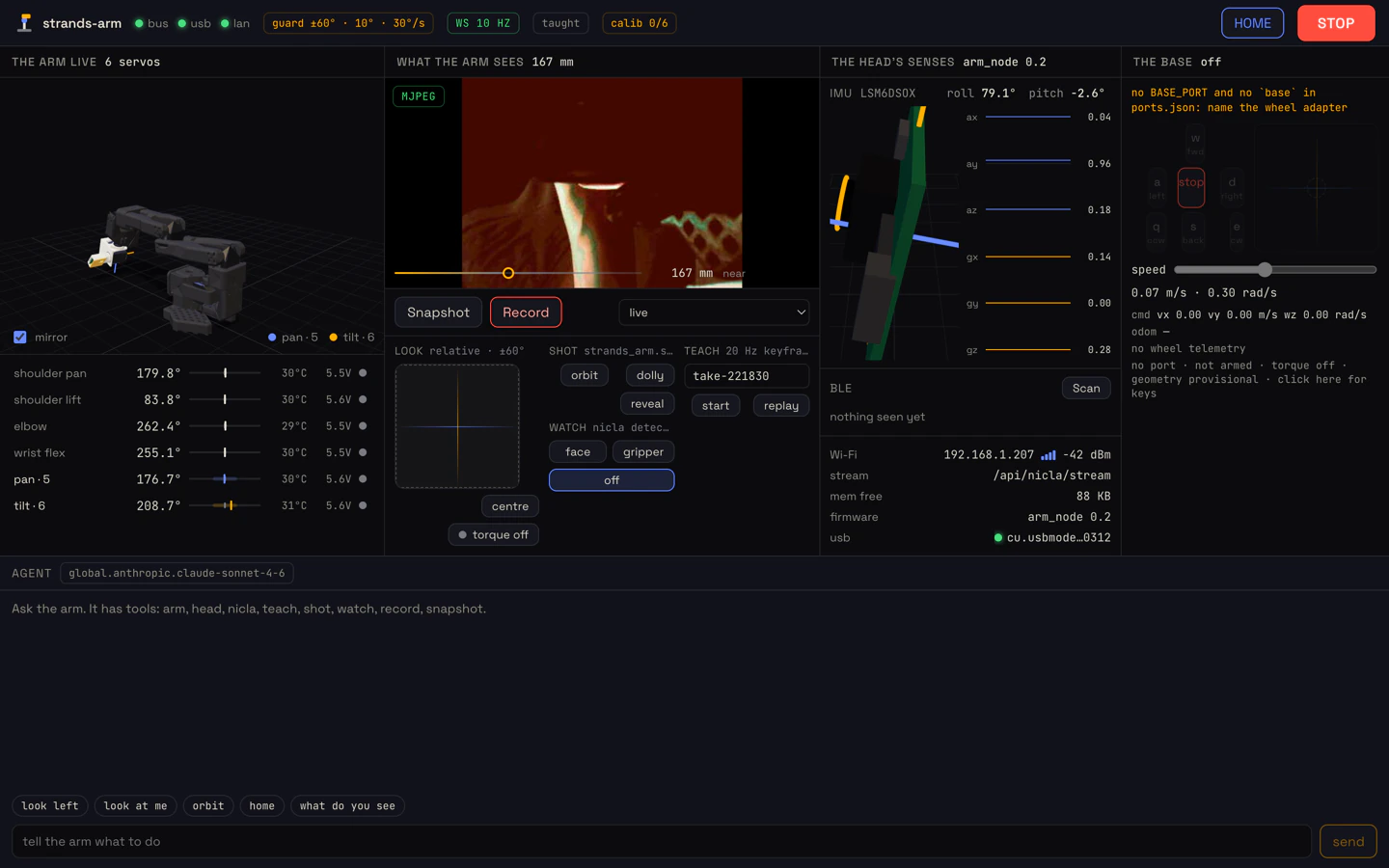Image resolution: width=1389 pixels, height=868 pixels.
Task: Choose the 'home' suggestion chip
Action: coord(262,806)
